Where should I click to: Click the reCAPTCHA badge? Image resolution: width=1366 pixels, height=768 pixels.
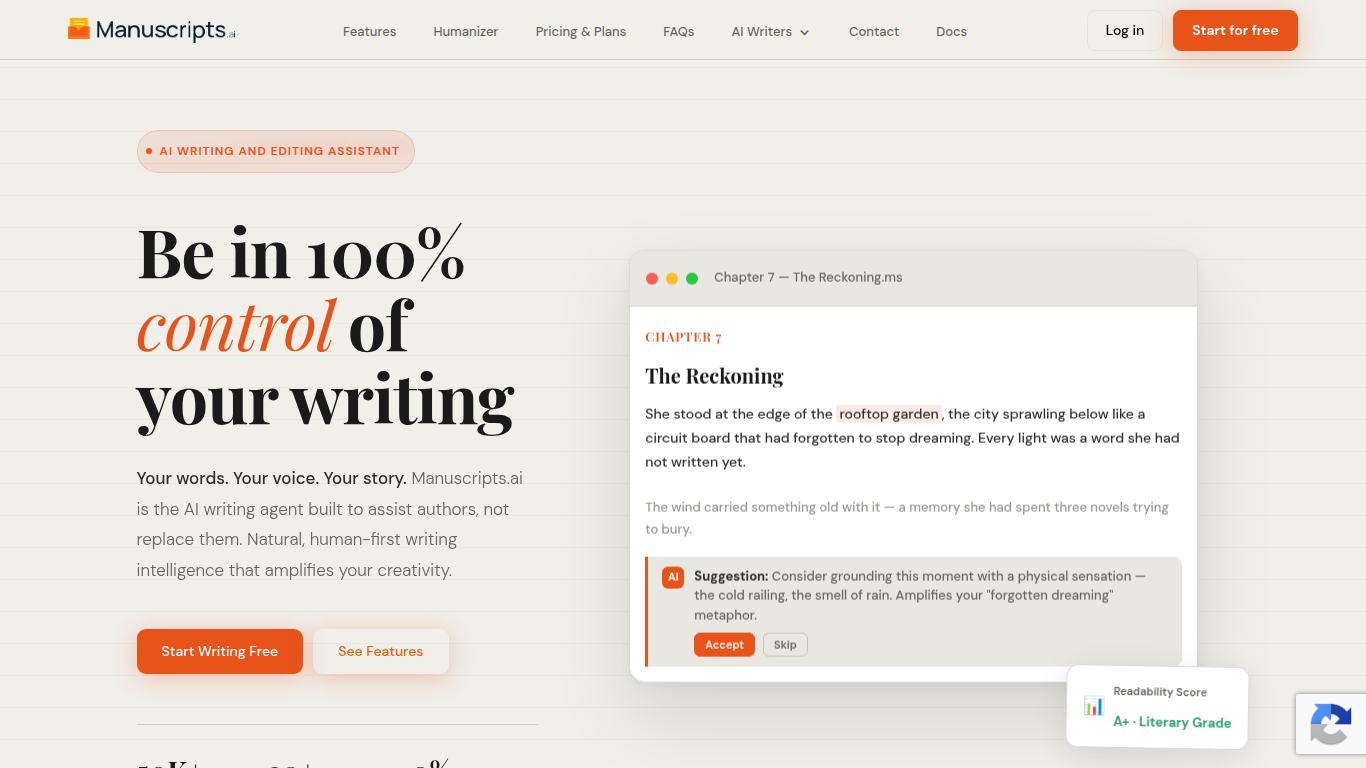coord(1331,723)
